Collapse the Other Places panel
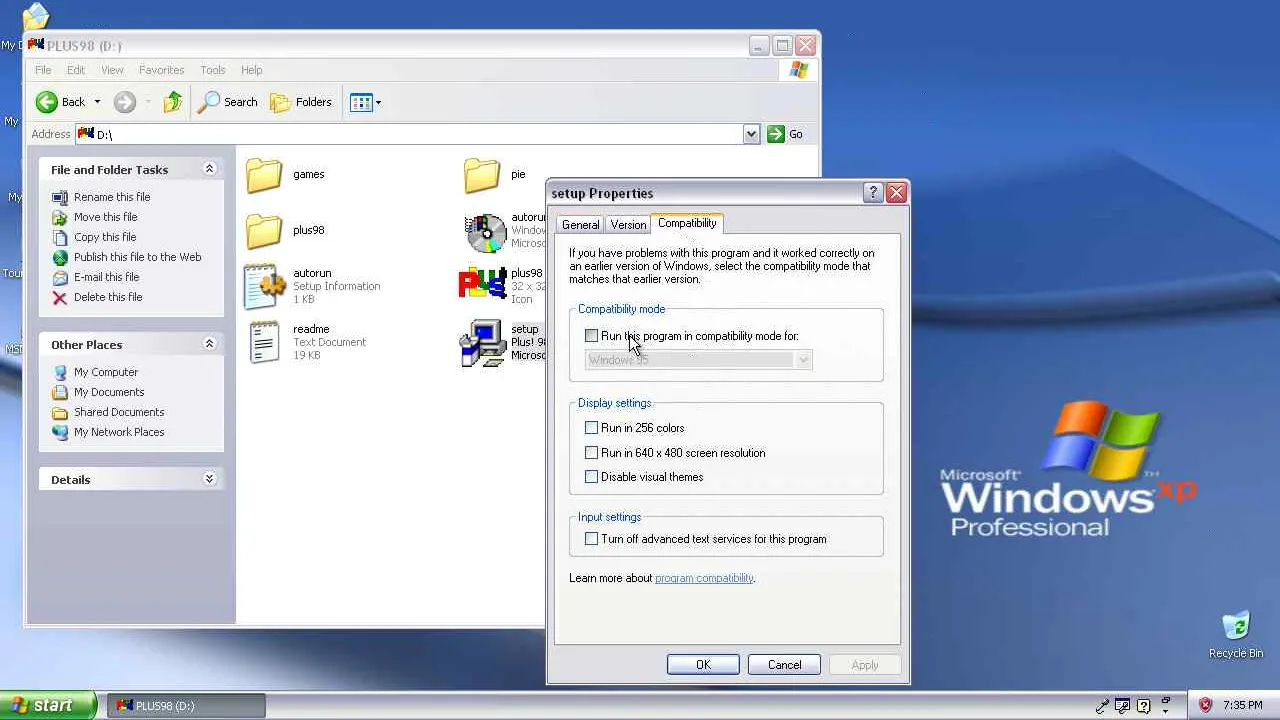The width and height of the screenshot is (1280, 720). coord(209,344)
